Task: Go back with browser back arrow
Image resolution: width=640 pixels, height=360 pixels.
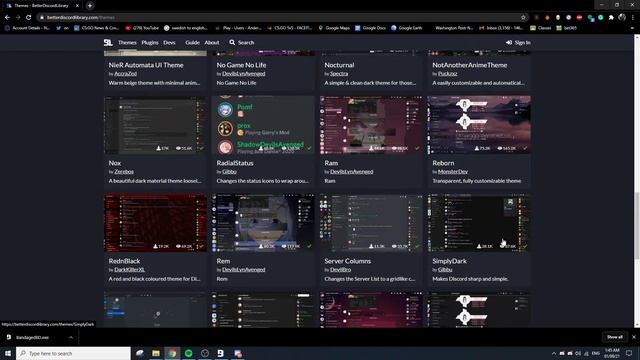Action: [x=7, y=18]
